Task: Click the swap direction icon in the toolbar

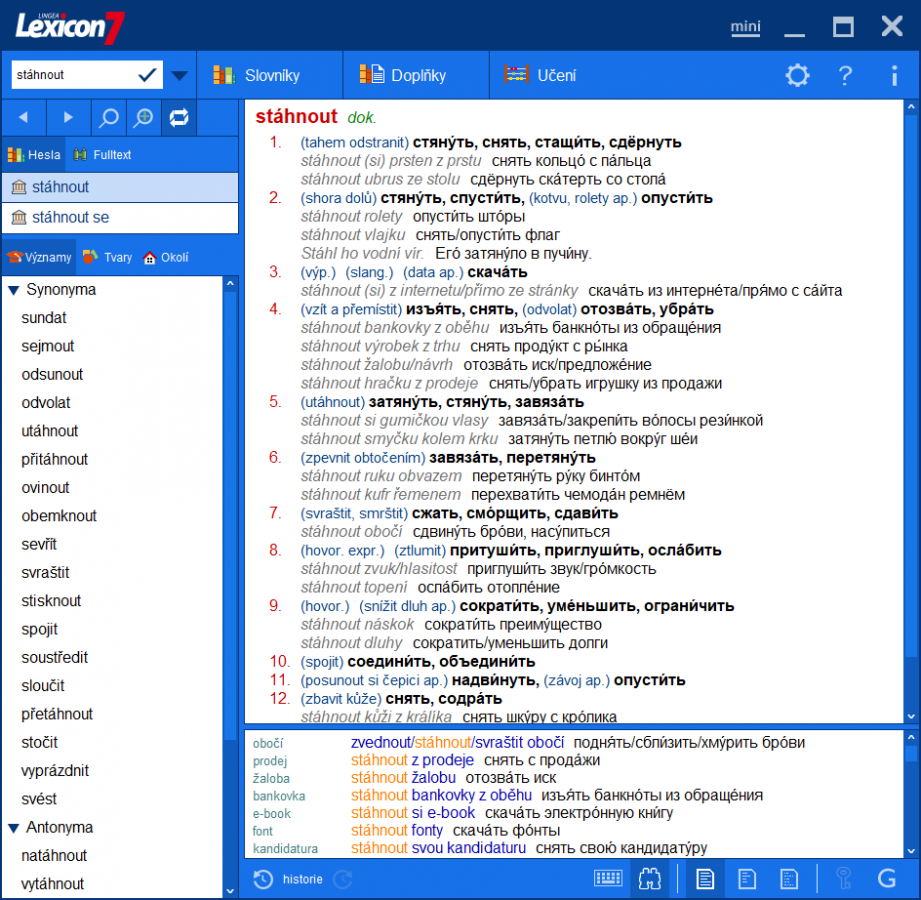Action: click(179, 117)
